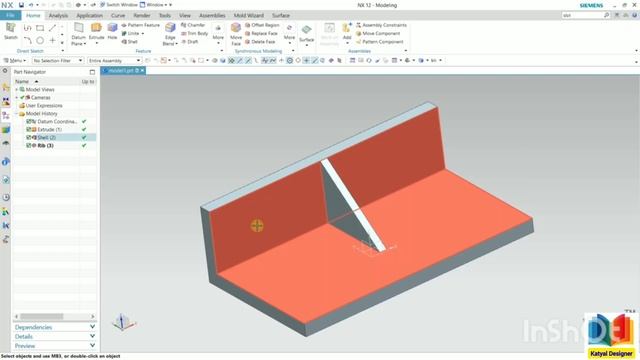Viewport: 640px width, 360px height.
Task: Open the History clock tab in resource bar
Action: 6,198
